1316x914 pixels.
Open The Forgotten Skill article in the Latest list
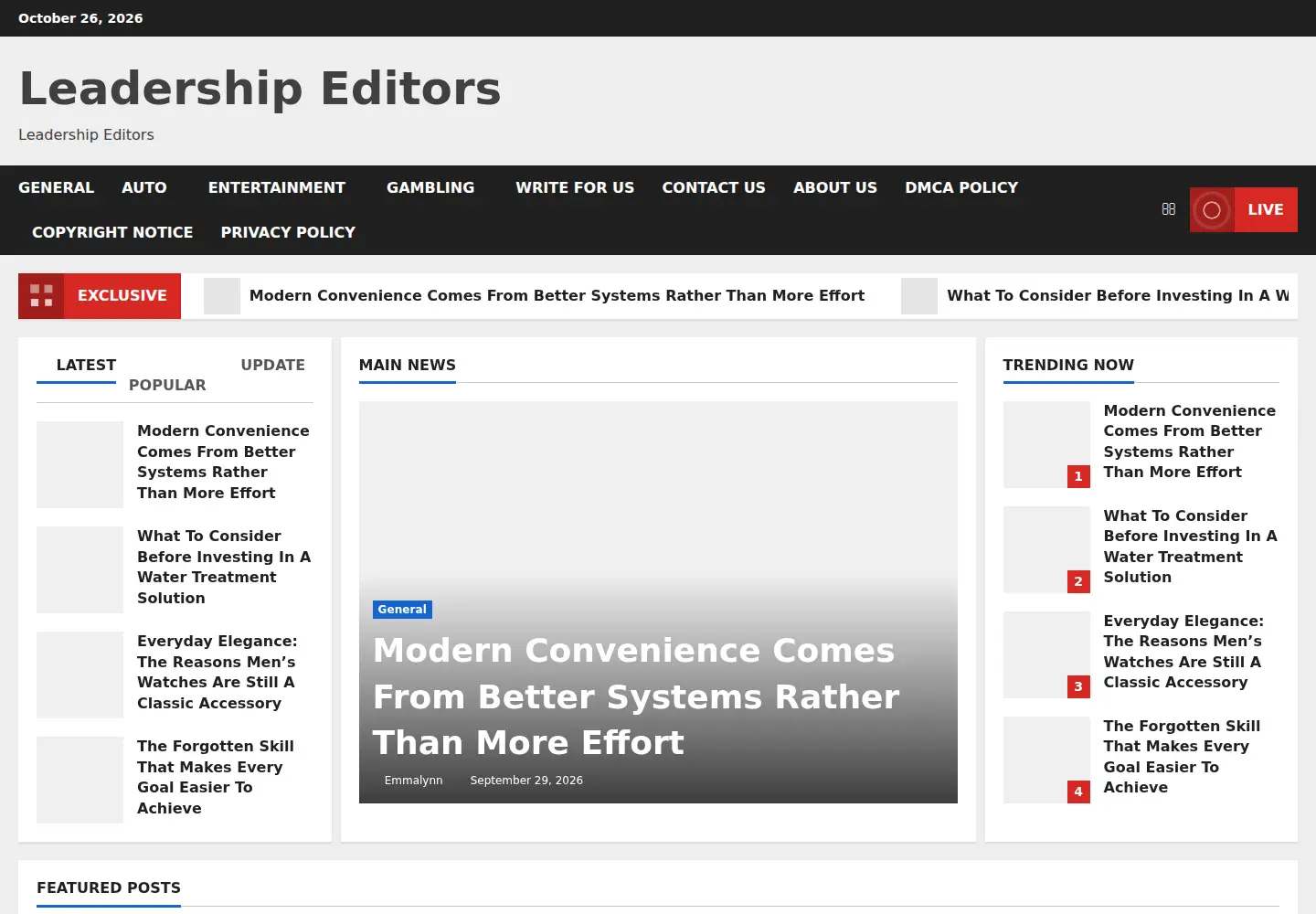coord(216,777)
